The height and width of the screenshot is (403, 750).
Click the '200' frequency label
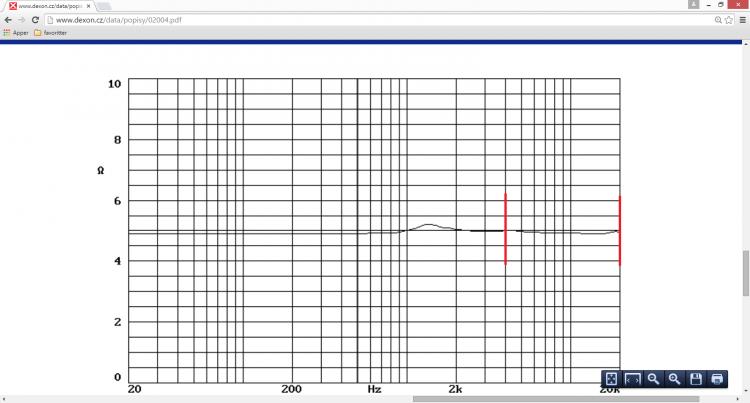coord(291,389)
